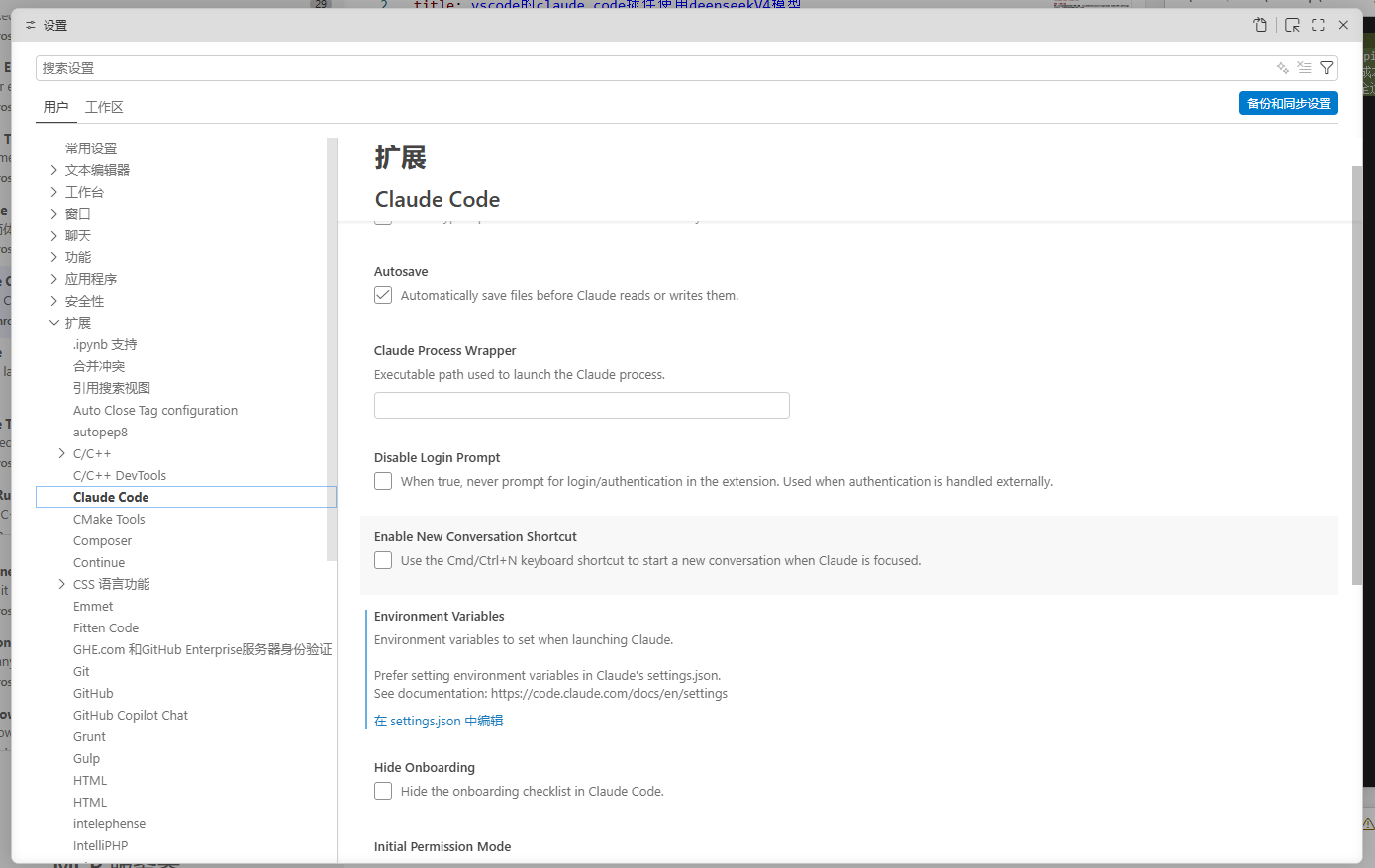
Task: Open Composer extension settings
Action: (102, 540)
